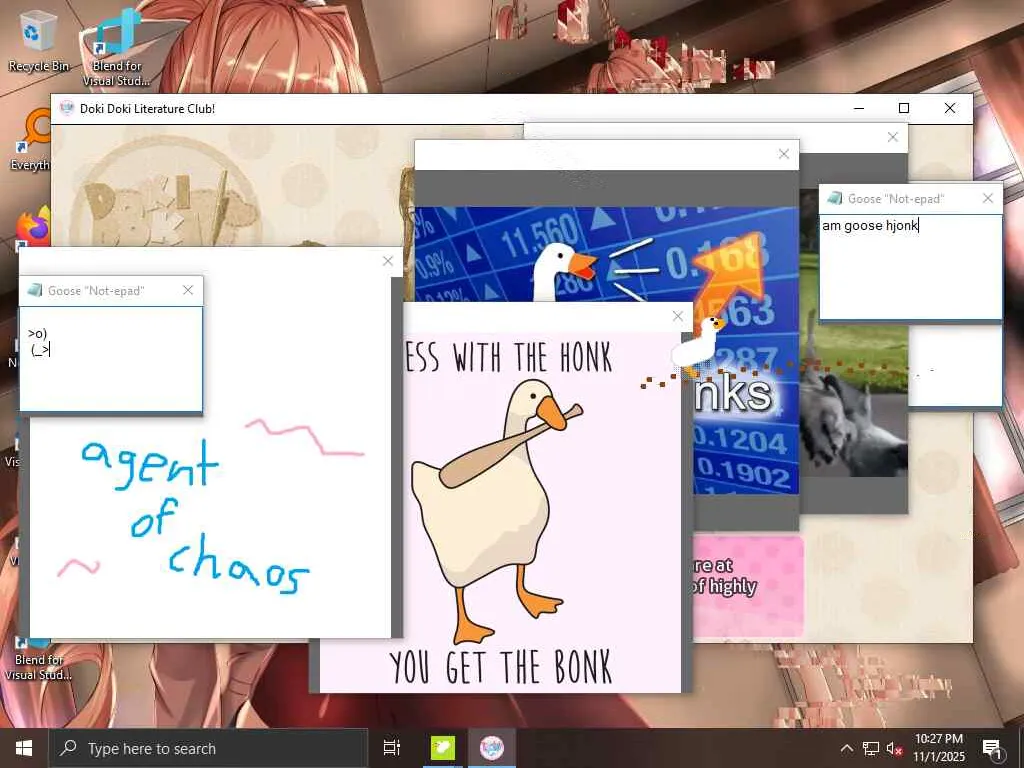Select the Firefox desktop icon
The image size is (1024, 768).
tap(33, 227)
